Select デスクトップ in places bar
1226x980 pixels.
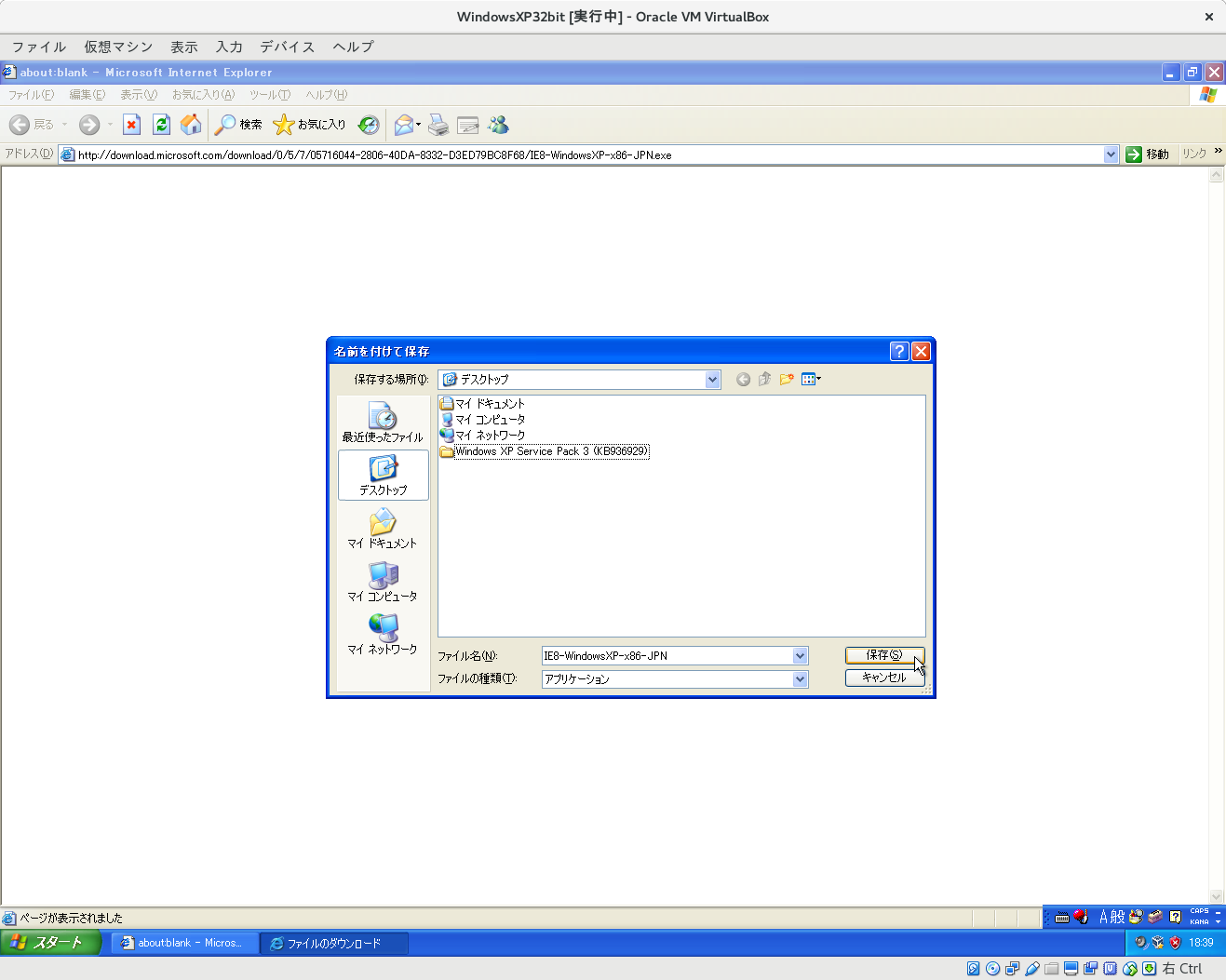[x=384, y=475]
